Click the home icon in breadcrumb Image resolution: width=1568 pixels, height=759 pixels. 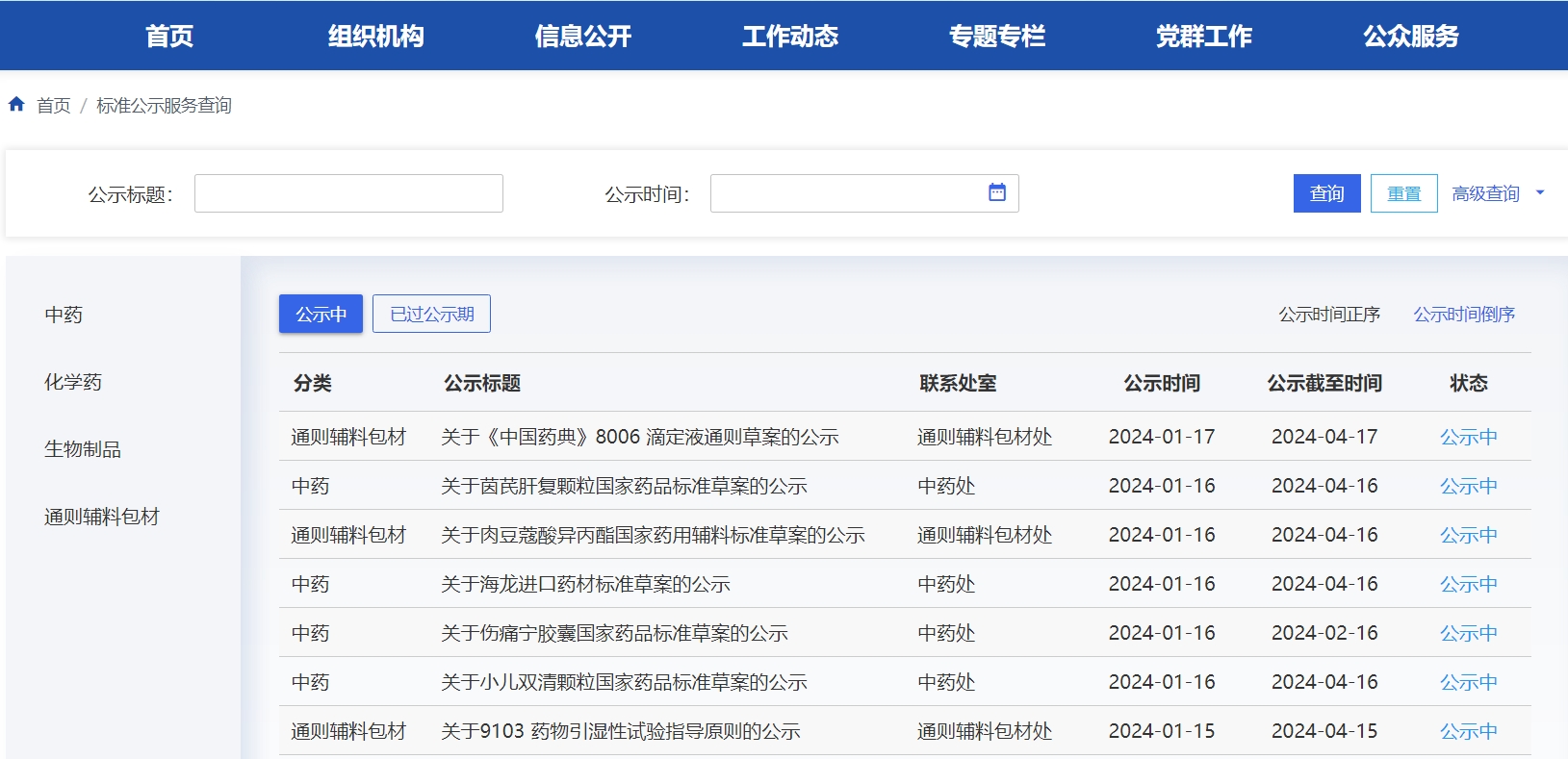click(16, 104)
